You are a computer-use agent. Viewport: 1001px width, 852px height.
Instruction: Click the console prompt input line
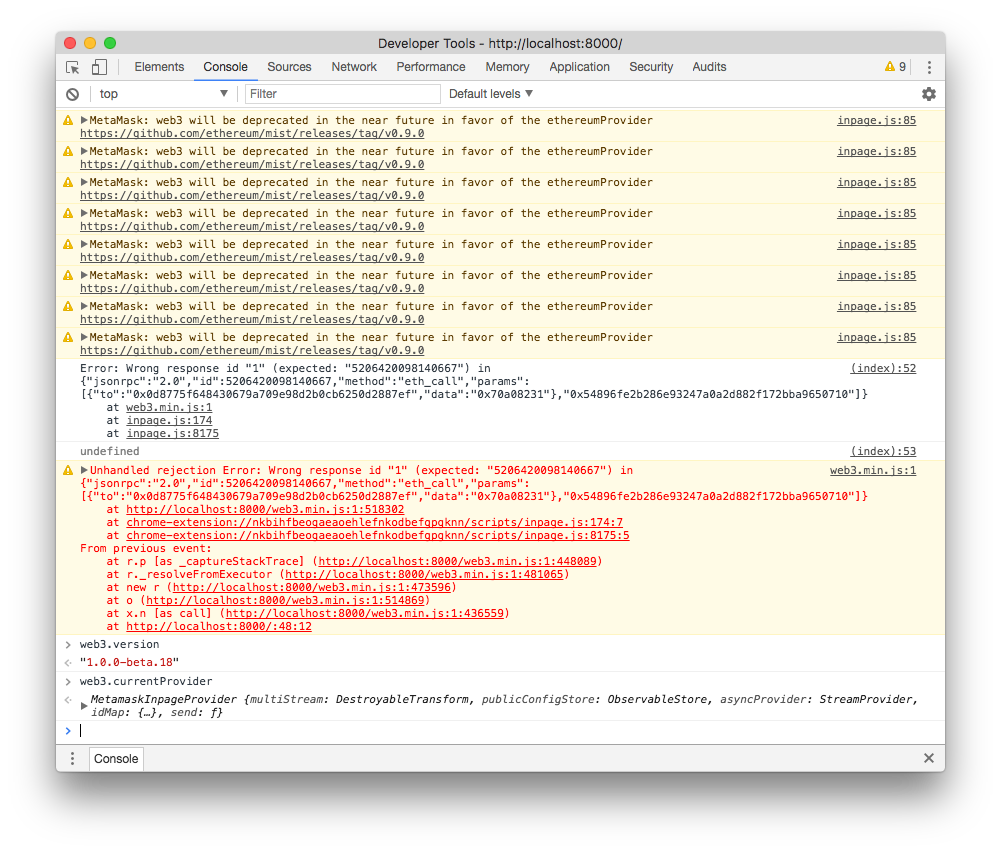[x=500, y=731]
